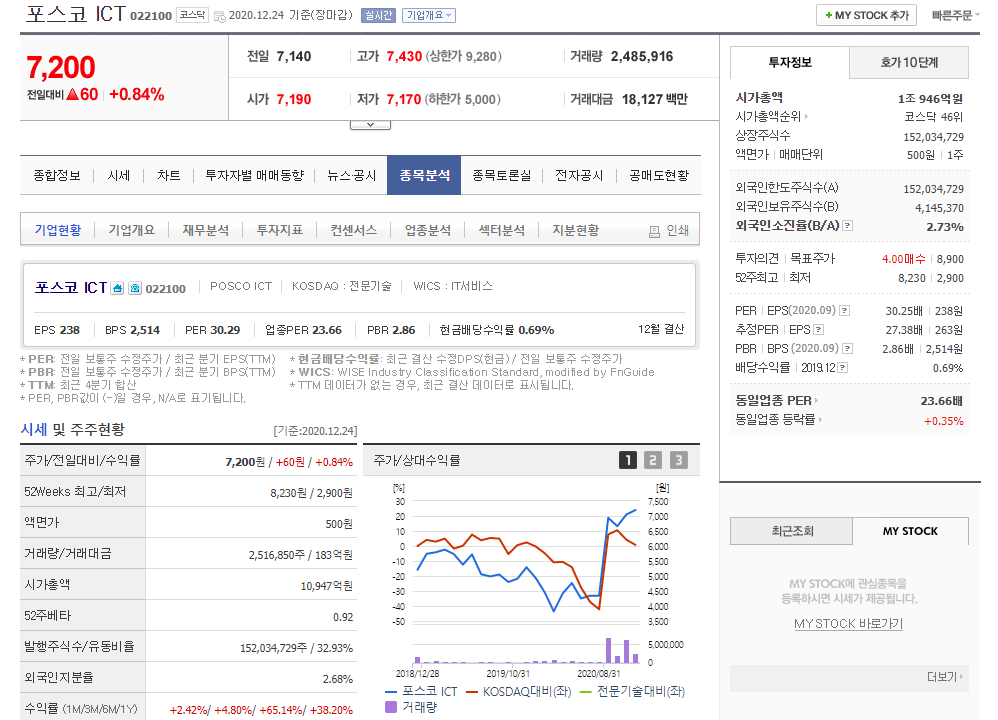Open the 종목토론실 tab

tap(502, 176)
